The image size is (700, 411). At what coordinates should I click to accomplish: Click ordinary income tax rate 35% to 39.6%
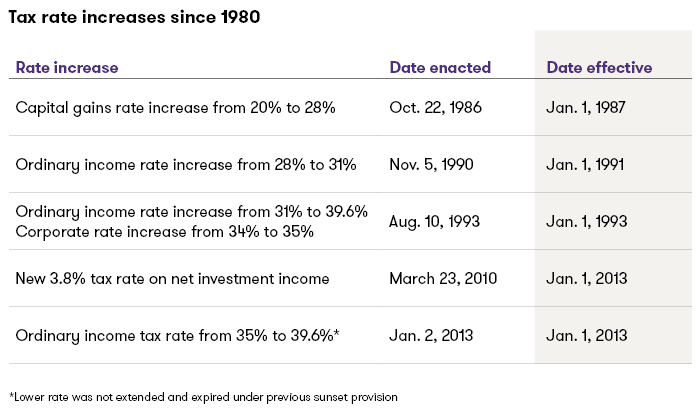(x=178, y=334)
